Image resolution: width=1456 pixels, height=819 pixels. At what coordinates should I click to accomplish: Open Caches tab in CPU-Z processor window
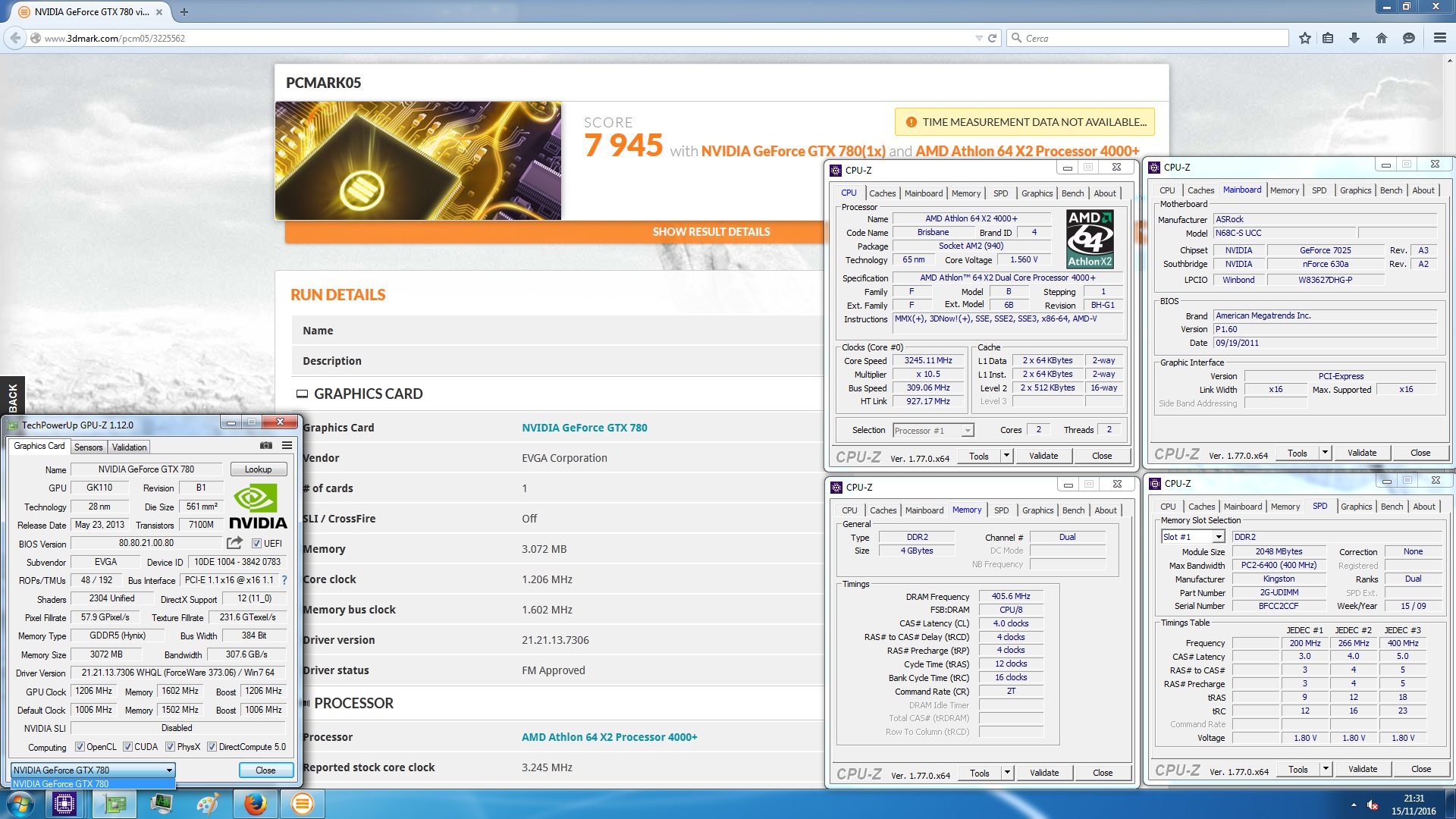pos(882,193)
